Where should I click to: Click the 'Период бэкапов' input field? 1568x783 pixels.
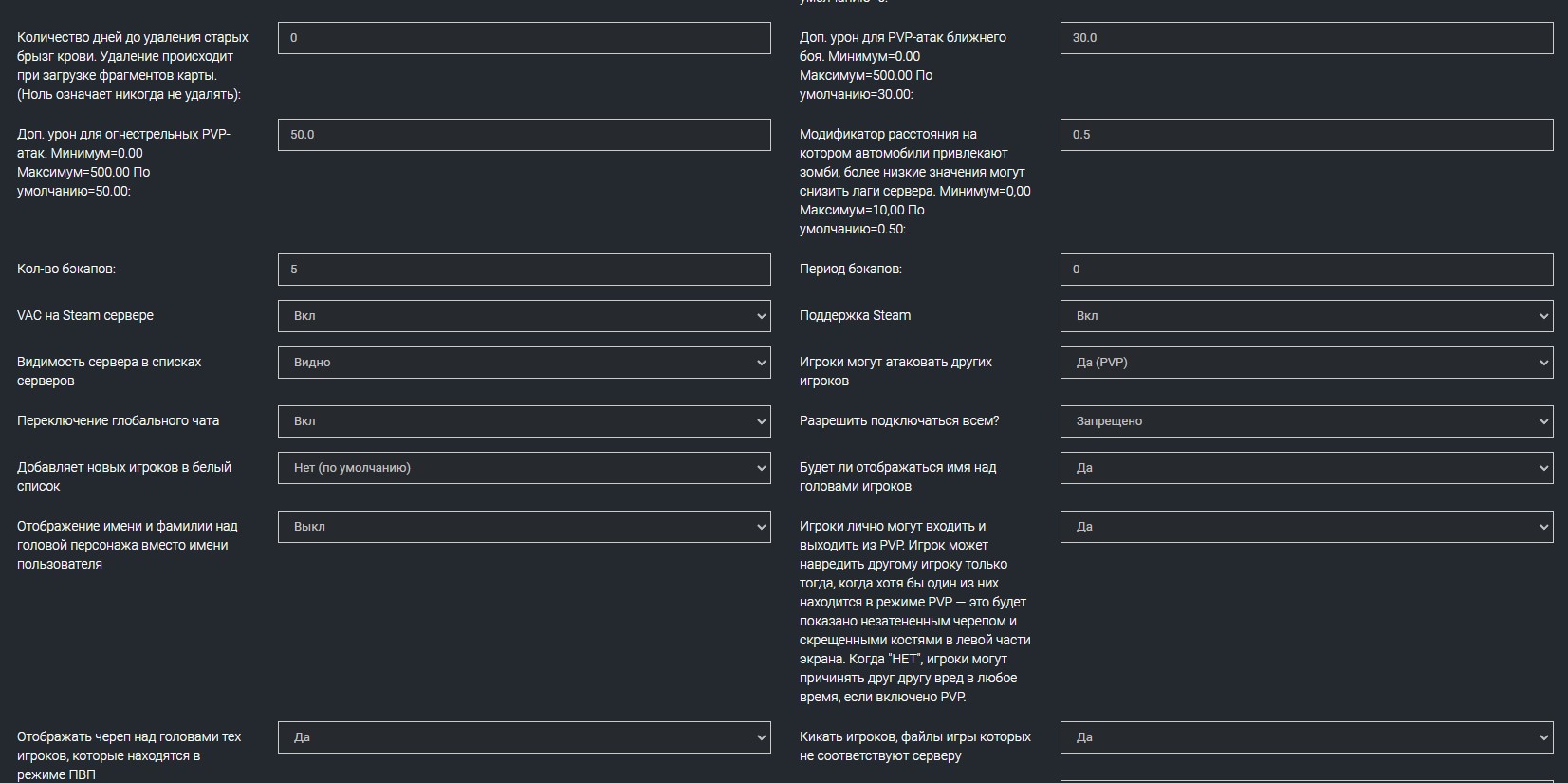pos(1306,270)
